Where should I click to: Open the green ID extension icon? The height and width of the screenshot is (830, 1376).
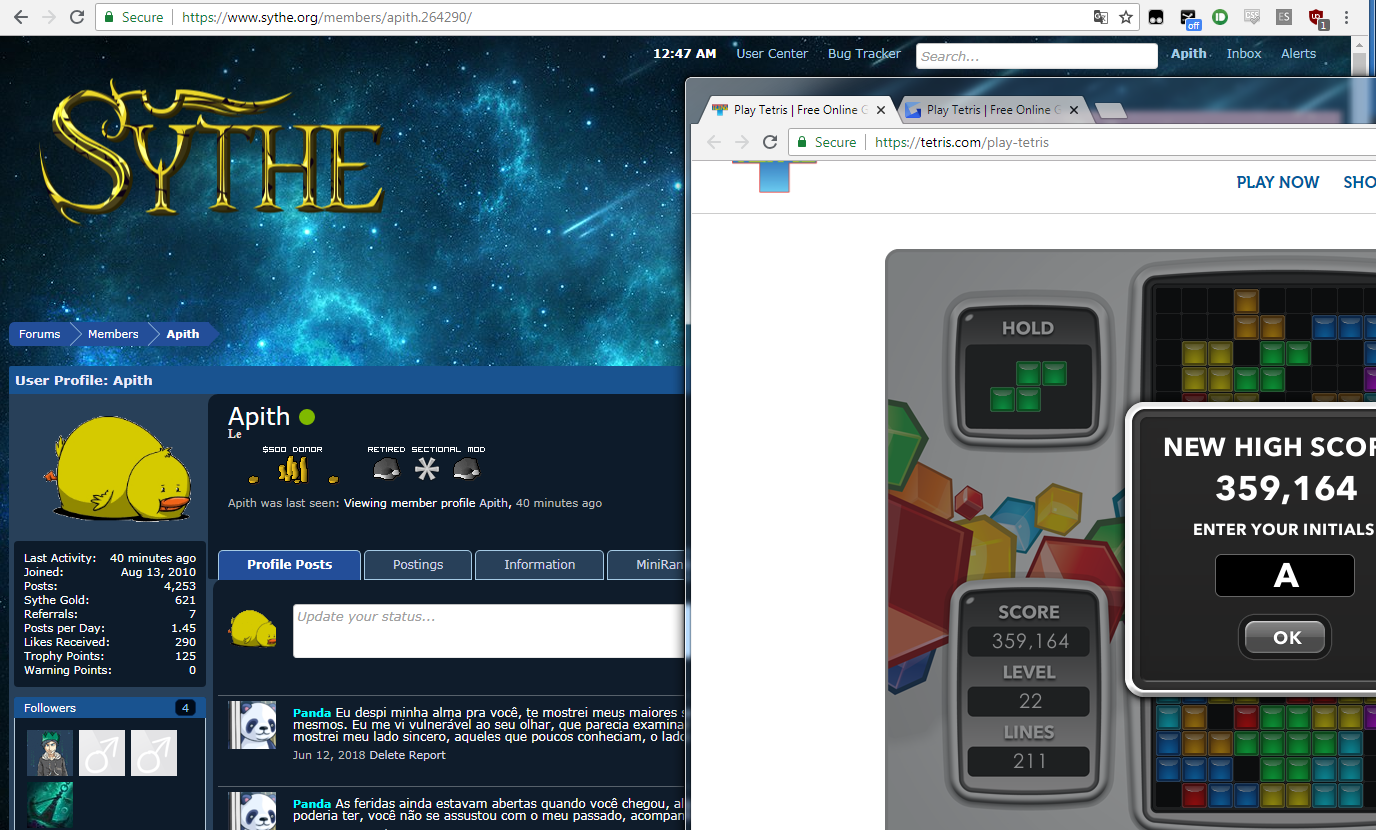[1220, 17]
